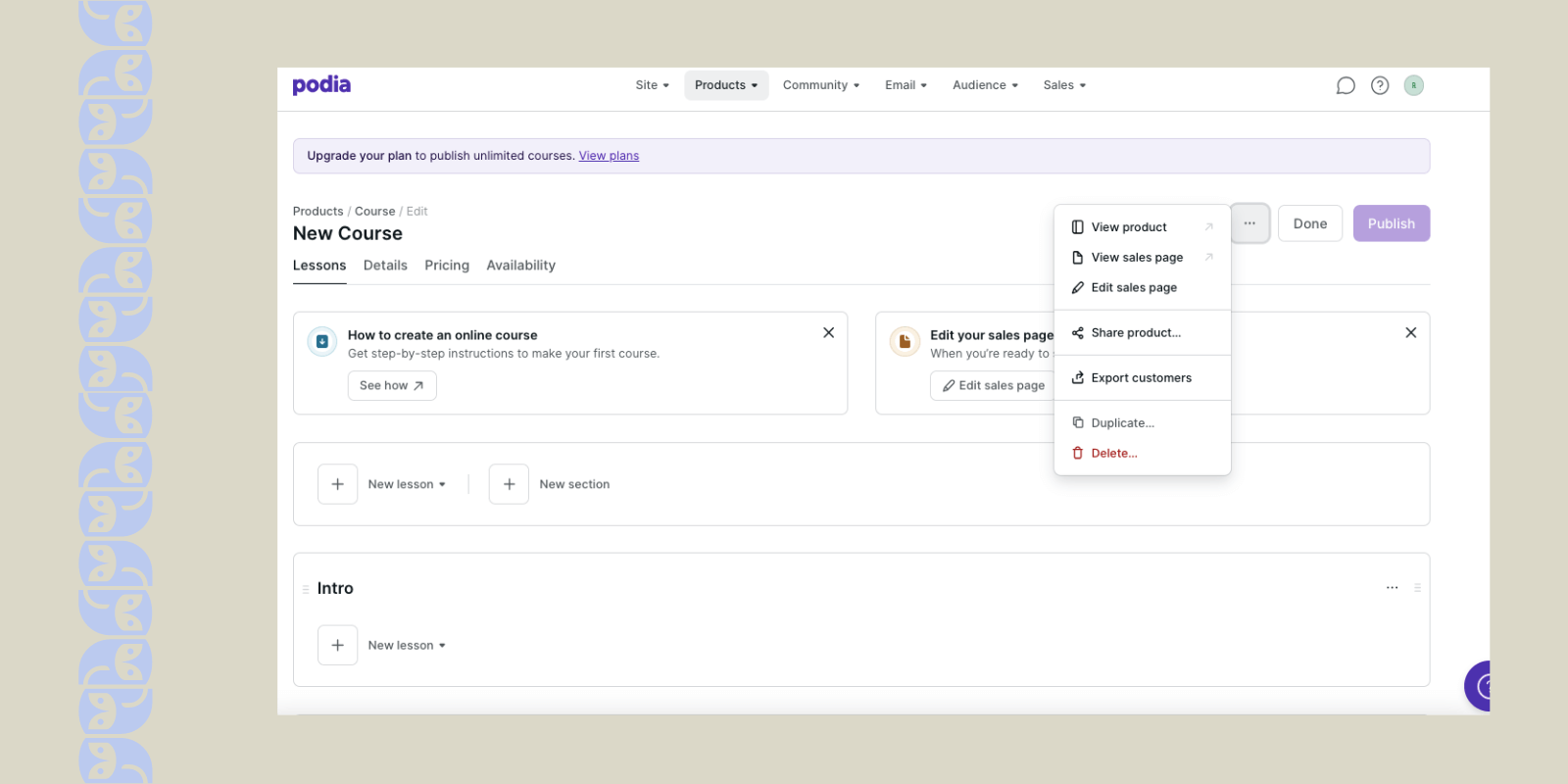Close the edit sales page card
Screen dimensions: 1568x784
point(1410,333)
